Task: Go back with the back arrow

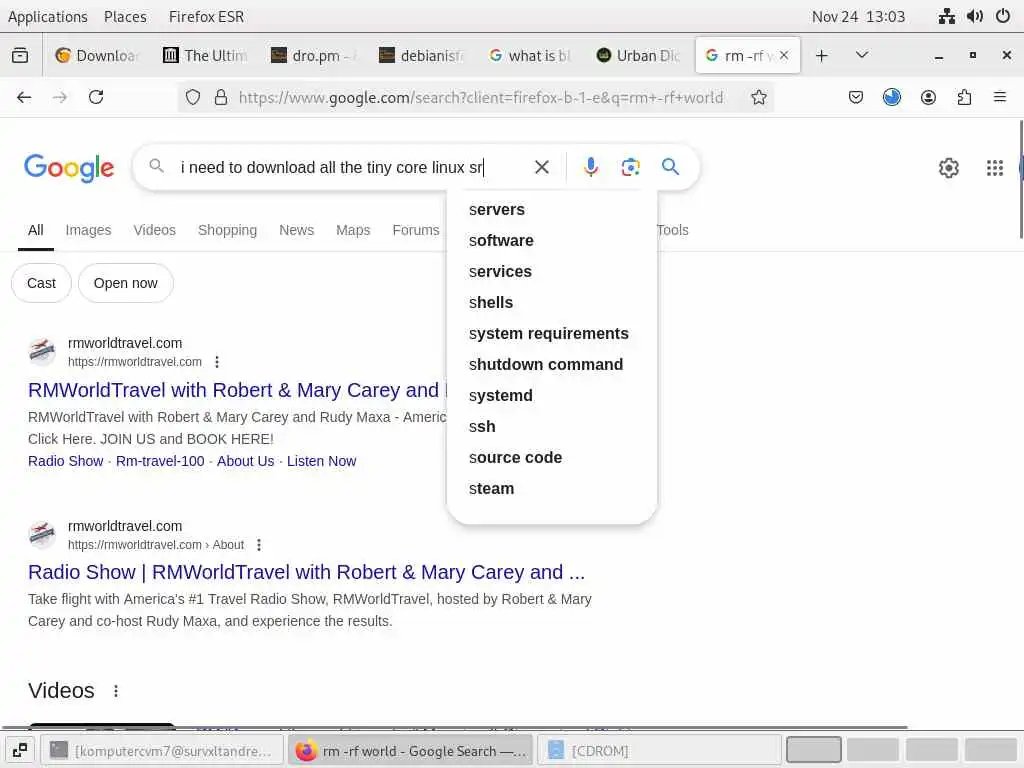Action: [x=24, y=97]
